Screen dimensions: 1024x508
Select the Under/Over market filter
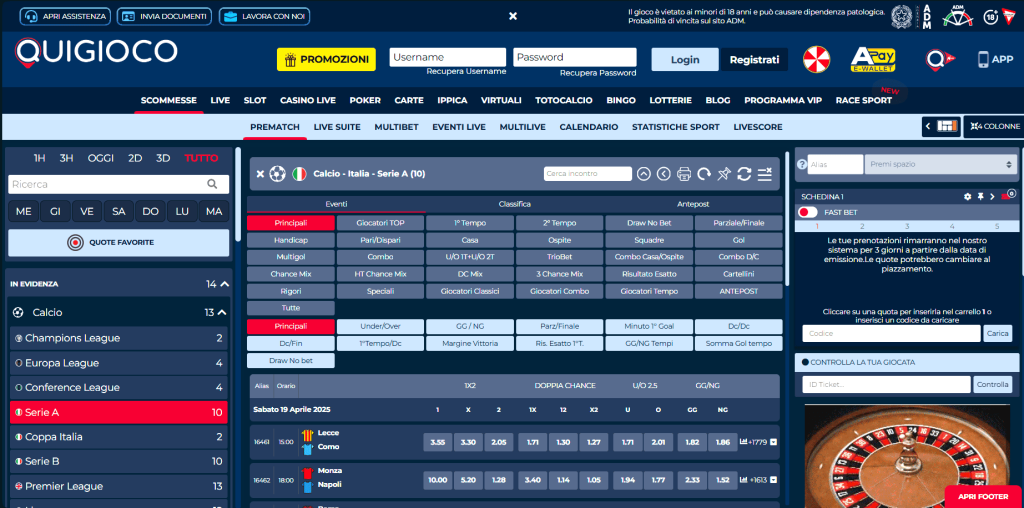click(380, 326)
